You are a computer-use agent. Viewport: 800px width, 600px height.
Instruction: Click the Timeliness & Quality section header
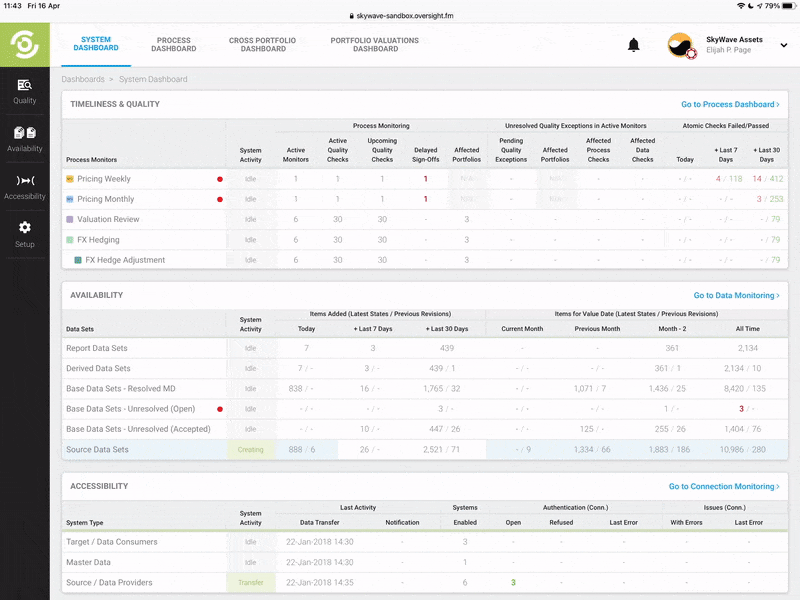pos(115,104)
